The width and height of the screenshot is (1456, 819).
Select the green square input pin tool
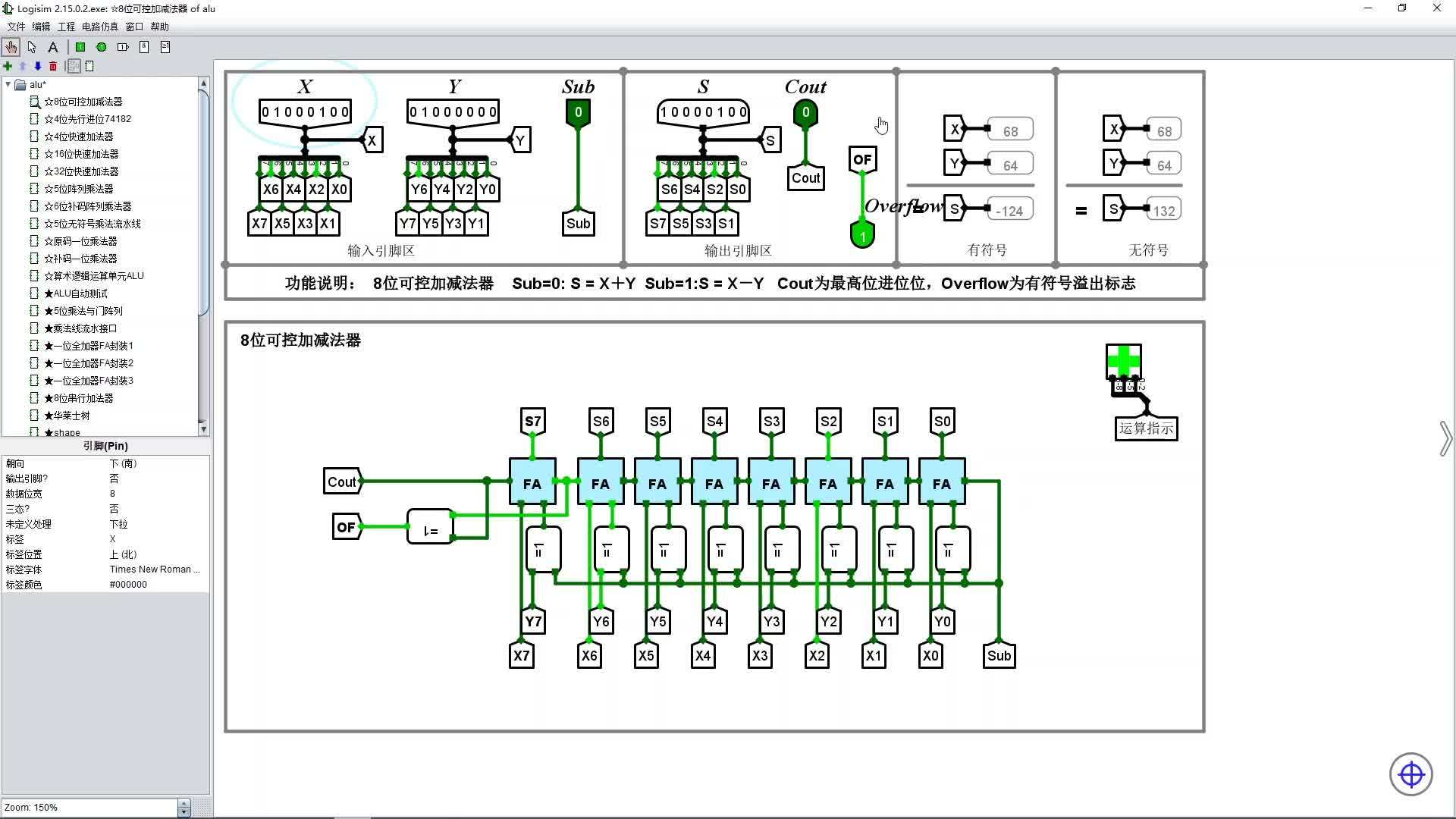coord(80,47)
